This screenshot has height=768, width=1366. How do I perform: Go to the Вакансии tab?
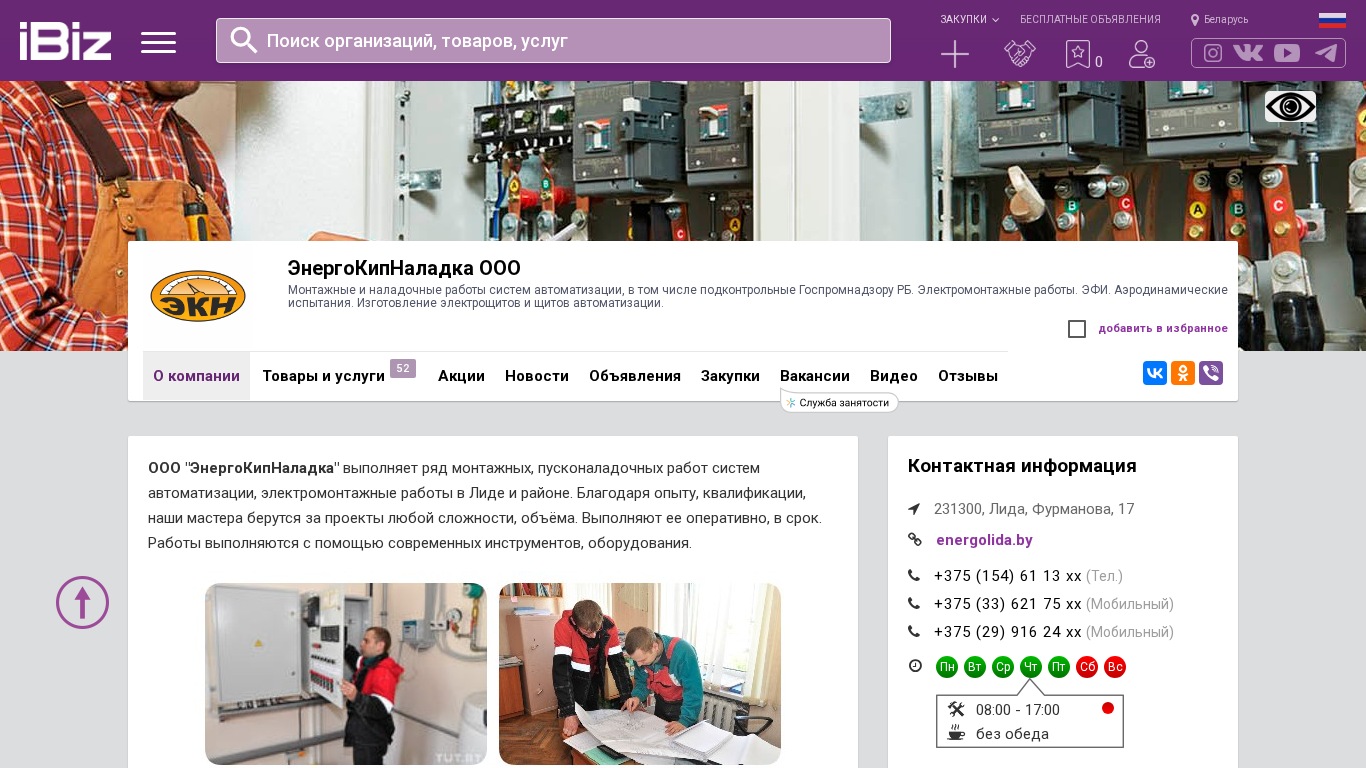[x=815, y=376]
